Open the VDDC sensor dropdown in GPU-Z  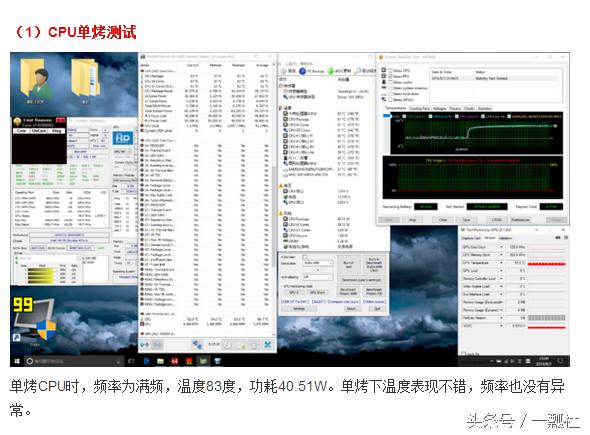pyautogui.click(x=501, y=326)
